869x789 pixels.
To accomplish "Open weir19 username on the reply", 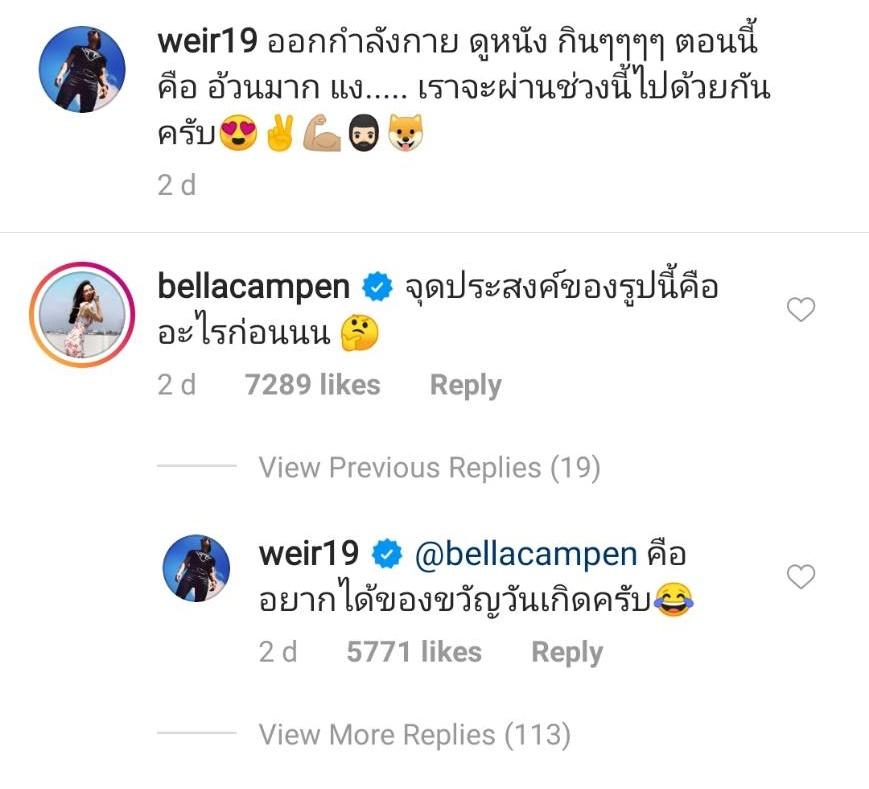I will pos(309,553).
